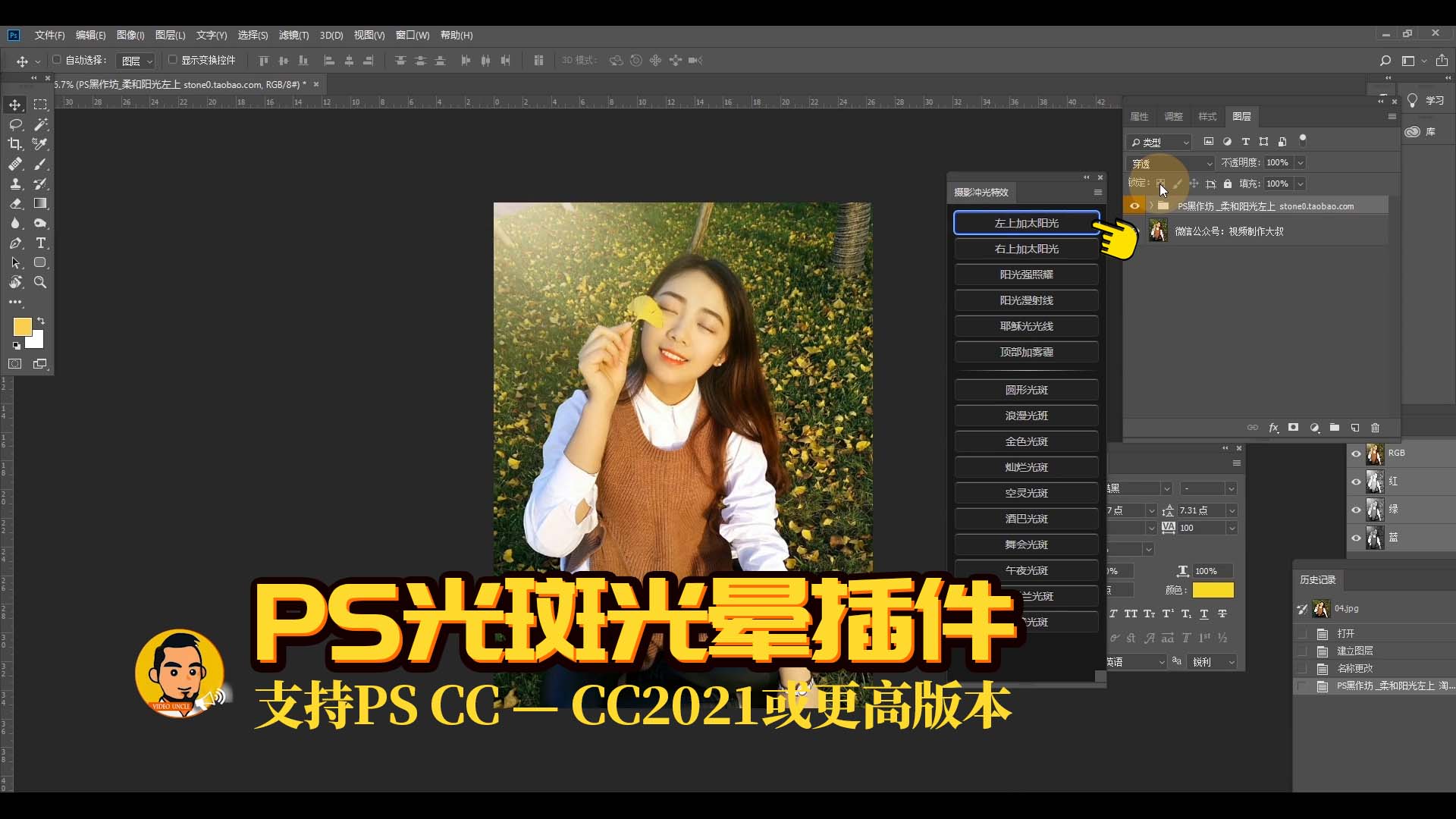Click the lock all layer icon
This screenshot has width=1456, height=819.
click(1228, 184)
